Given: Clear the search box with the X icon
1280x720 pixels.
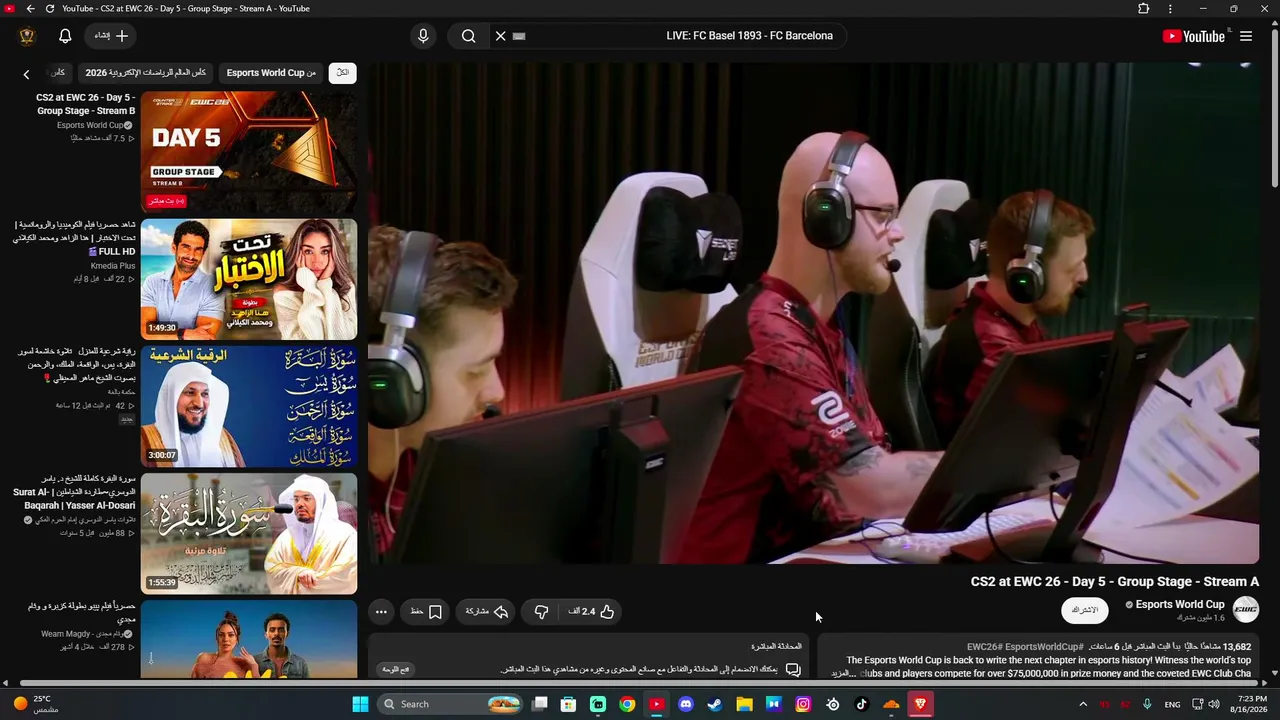Looking at the screenshot, I should point(501,36).
